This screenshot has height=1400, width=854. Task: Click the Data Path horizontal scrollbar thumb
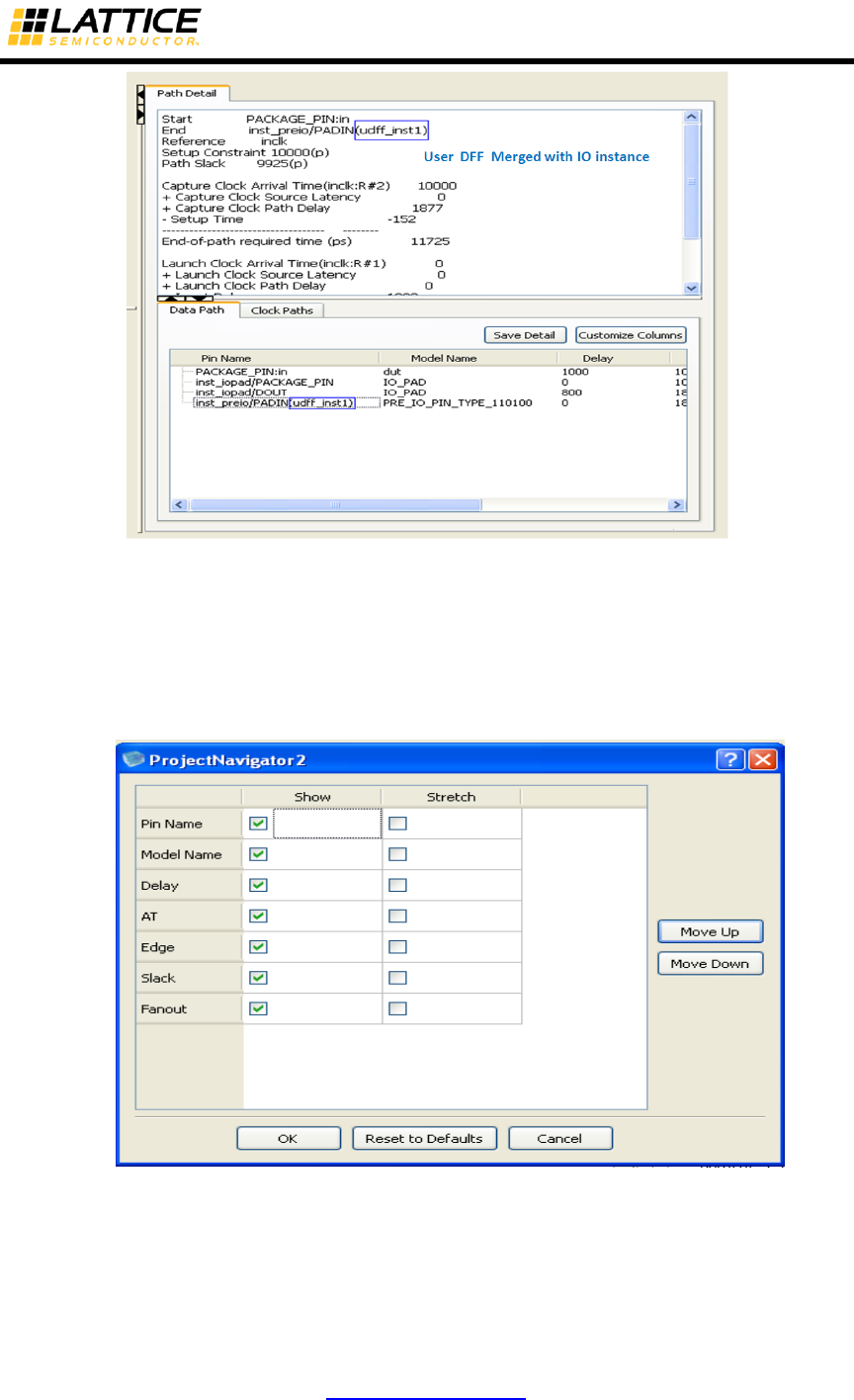point(336,504)
